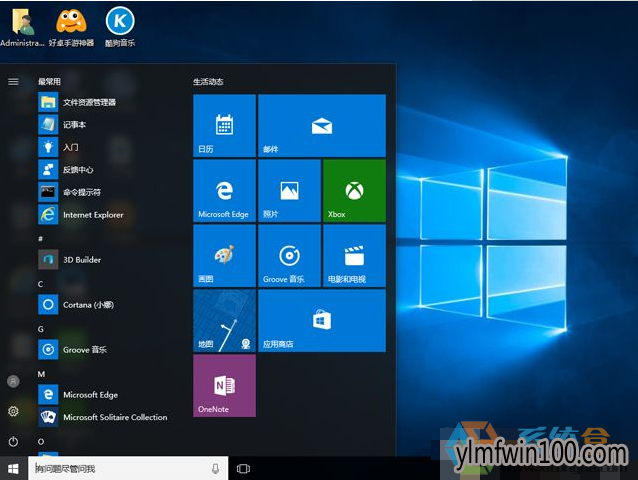Open the user account icon in Start sidebar
This screenshot has width=638, height=480.
point(13,381)
